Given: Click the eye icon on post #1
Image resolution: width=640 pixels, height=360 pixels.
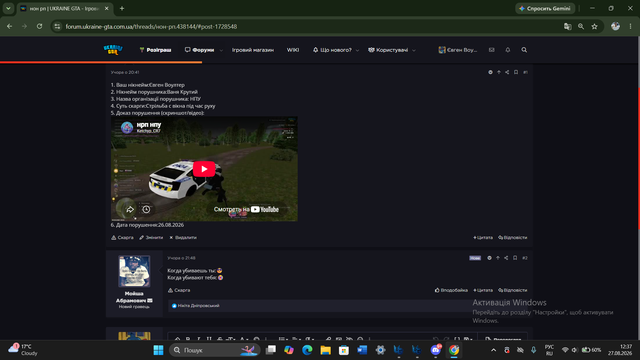Looking at the screenshot, I should click(490, 72).
